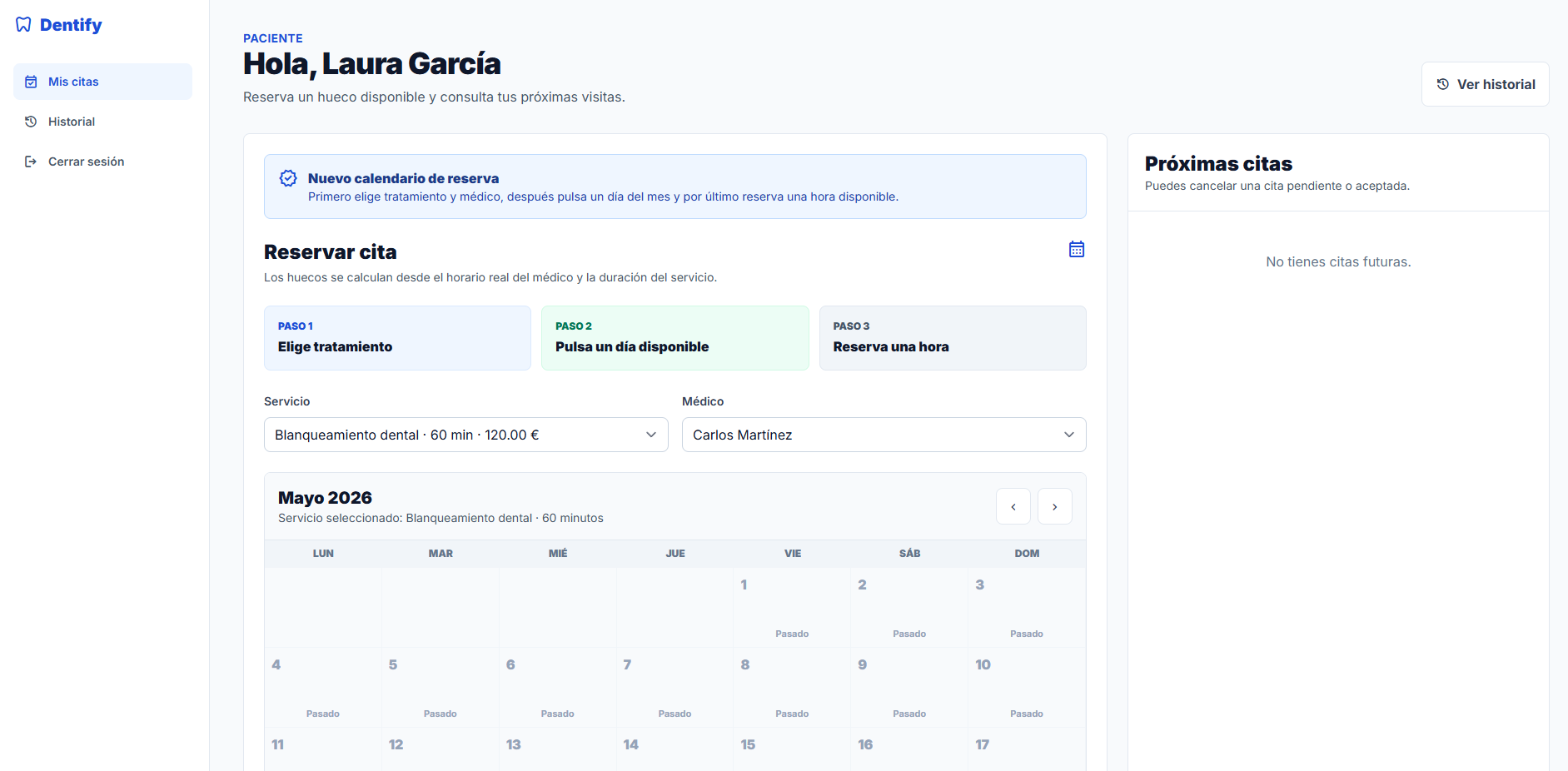
Task: Go to next month in calendar
Action: tap(1055, 506)
